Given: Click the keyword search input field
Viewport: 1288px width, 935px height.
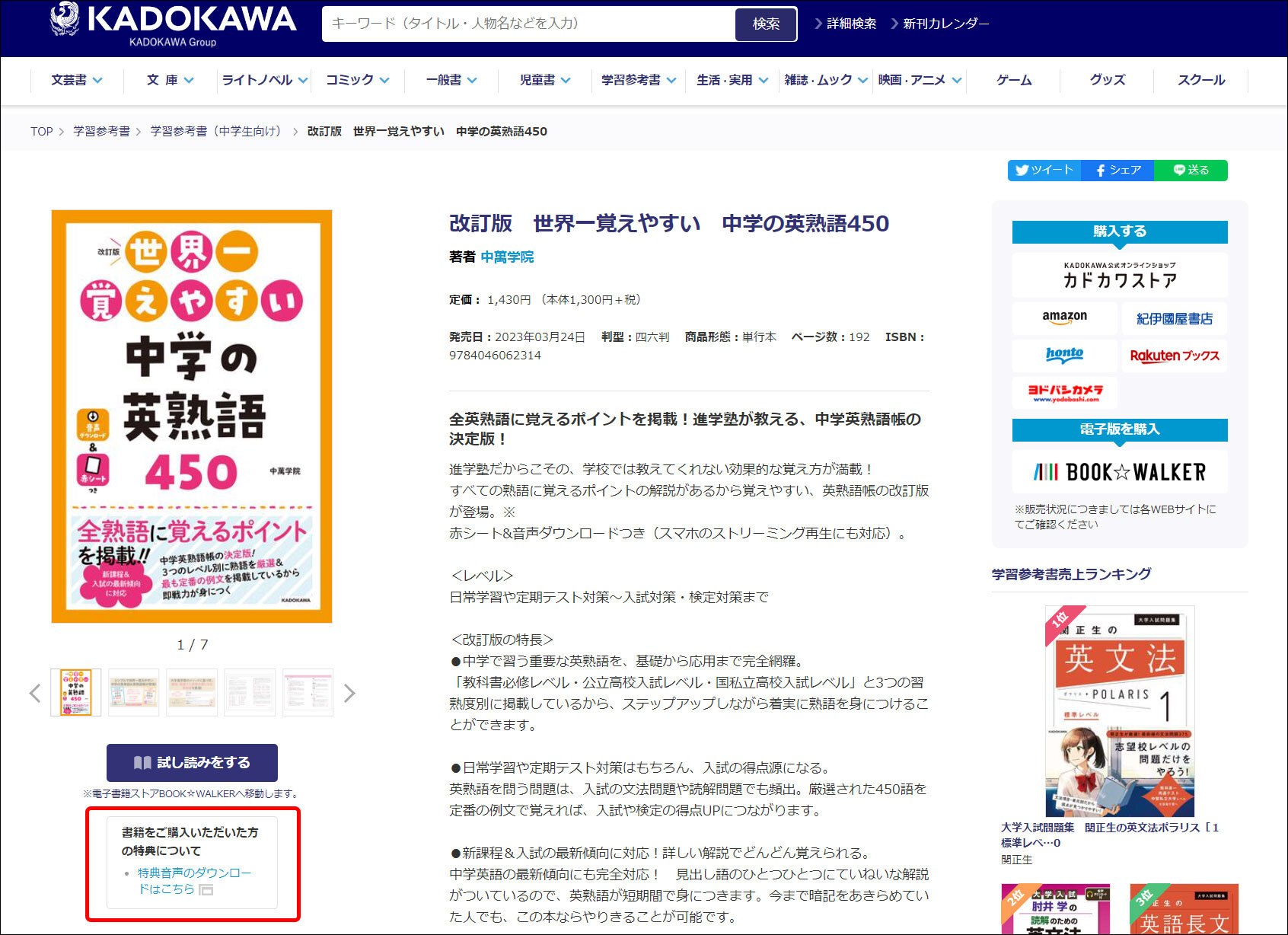Looking at the screenshot, I should [529, 24].
